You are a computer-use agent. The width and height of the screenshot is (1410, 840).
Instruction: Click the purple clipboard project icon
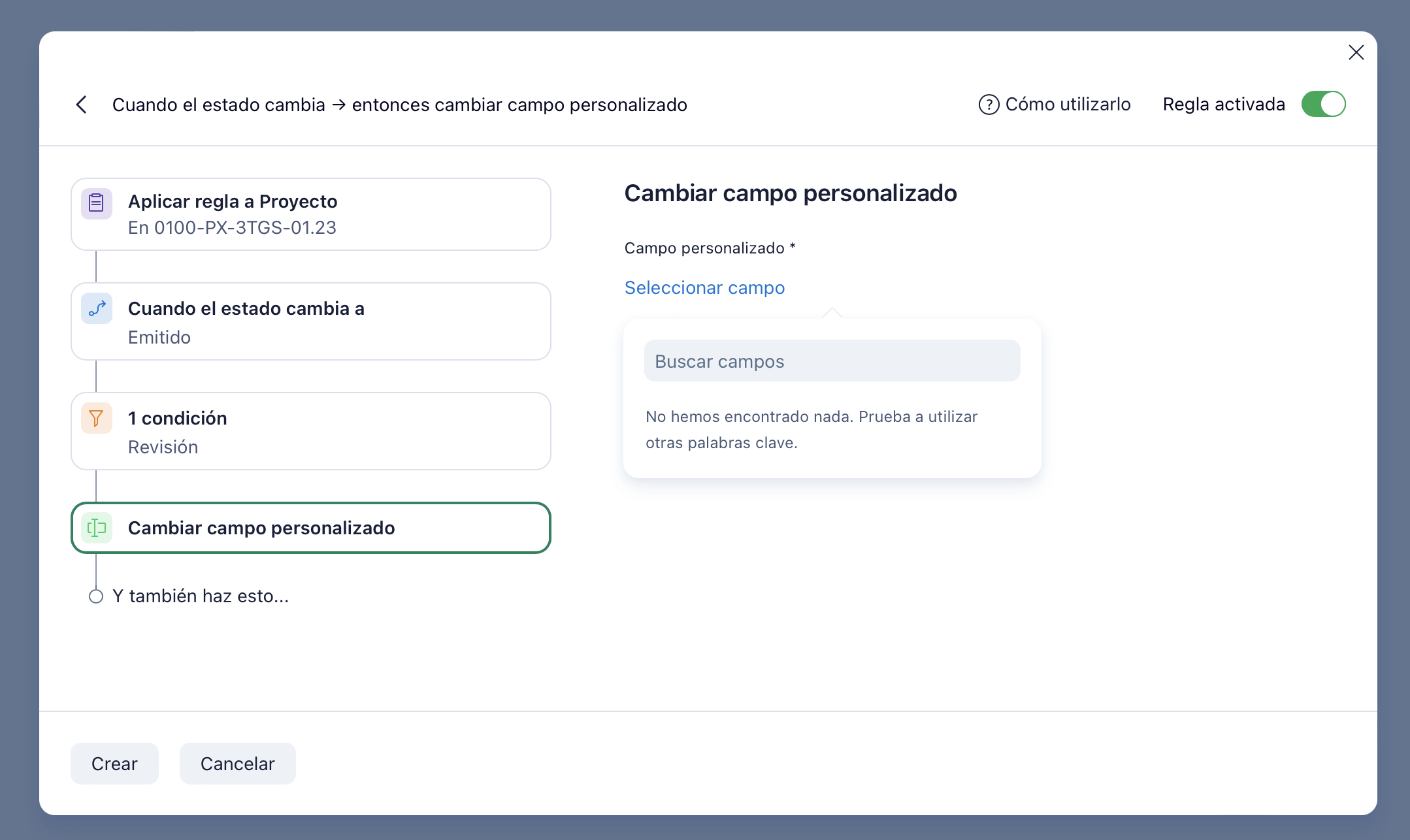pyautogui.click(x=96, y=203)
